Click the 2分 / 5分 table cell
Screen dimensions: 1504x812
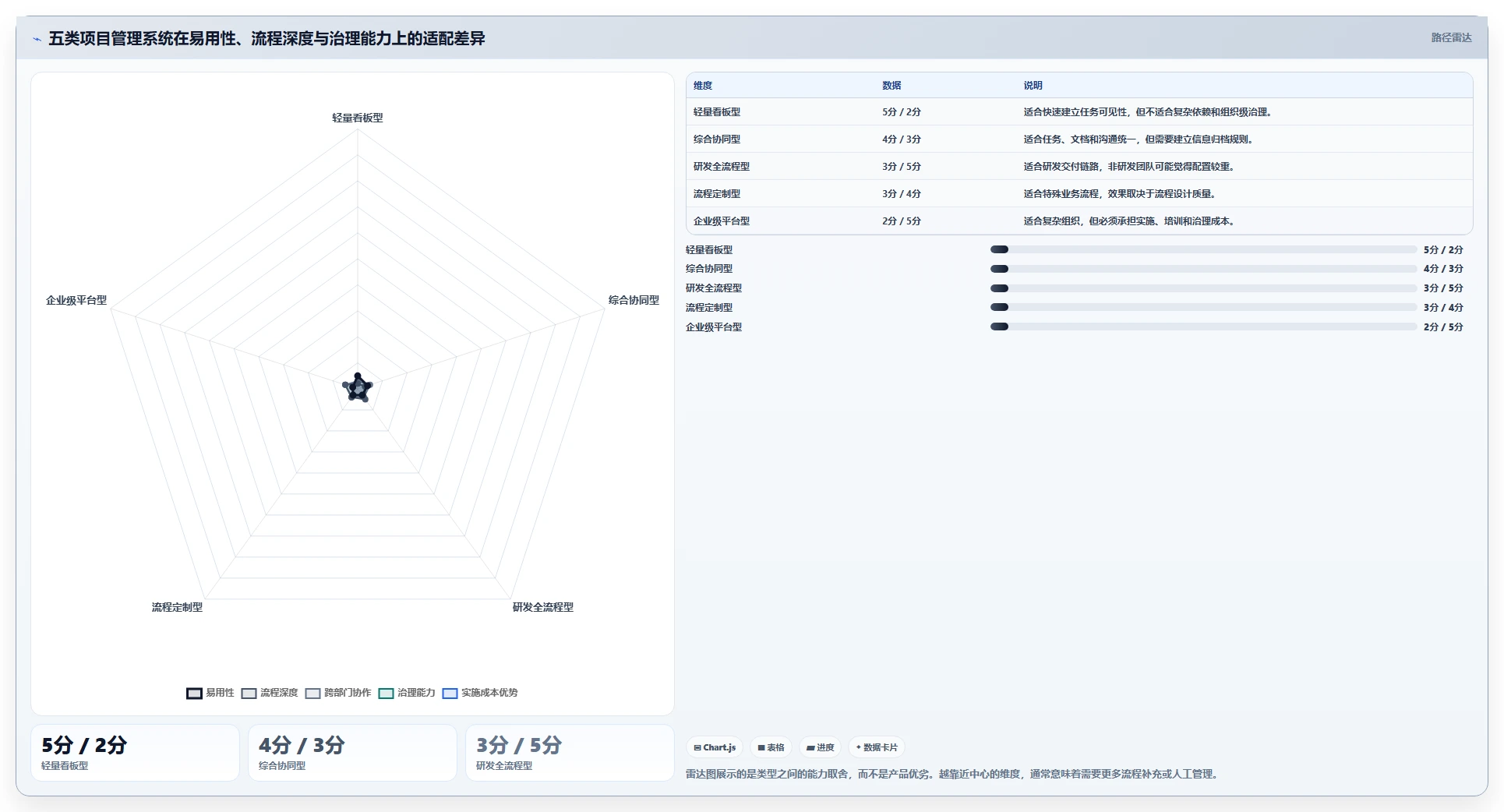coord(902,221)
